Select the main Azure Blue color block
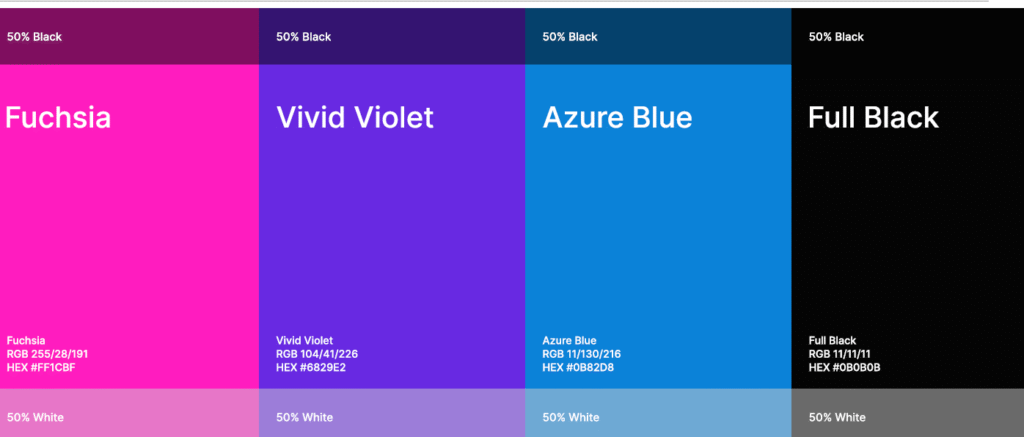This screenshot has height=437, width=1024. 658,226
